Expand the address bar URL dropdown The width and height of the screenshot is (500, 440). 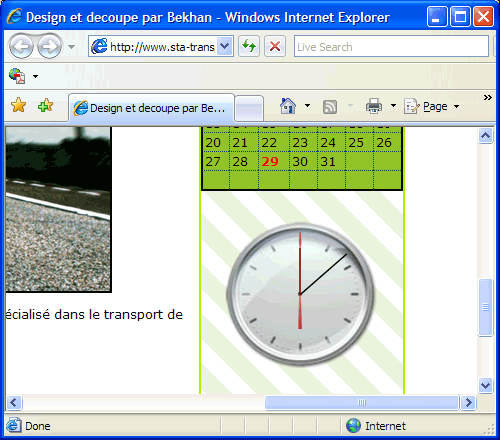click(225, 46)
